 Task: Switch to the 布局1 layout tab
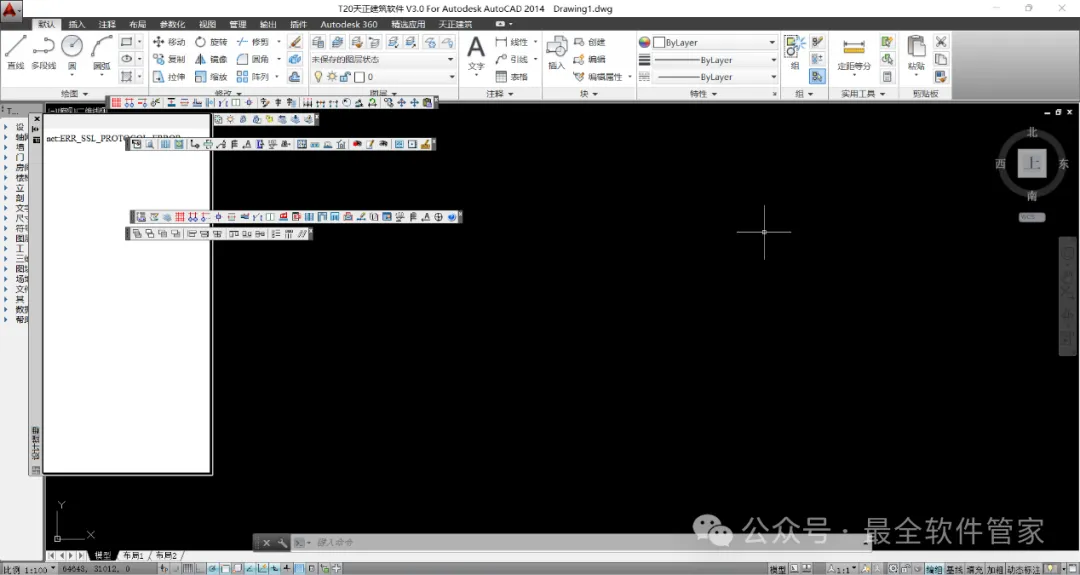(x=133, y=555)
